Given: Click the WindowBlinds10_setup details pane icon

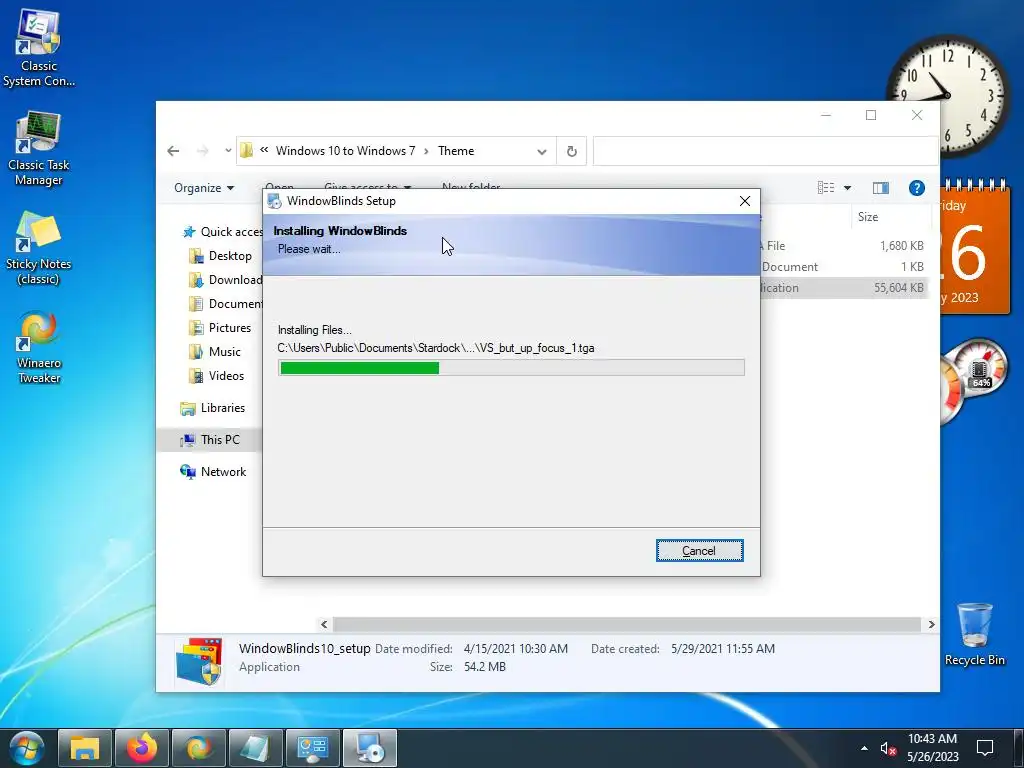Looking at the screenshot, I should coord(199,662).
